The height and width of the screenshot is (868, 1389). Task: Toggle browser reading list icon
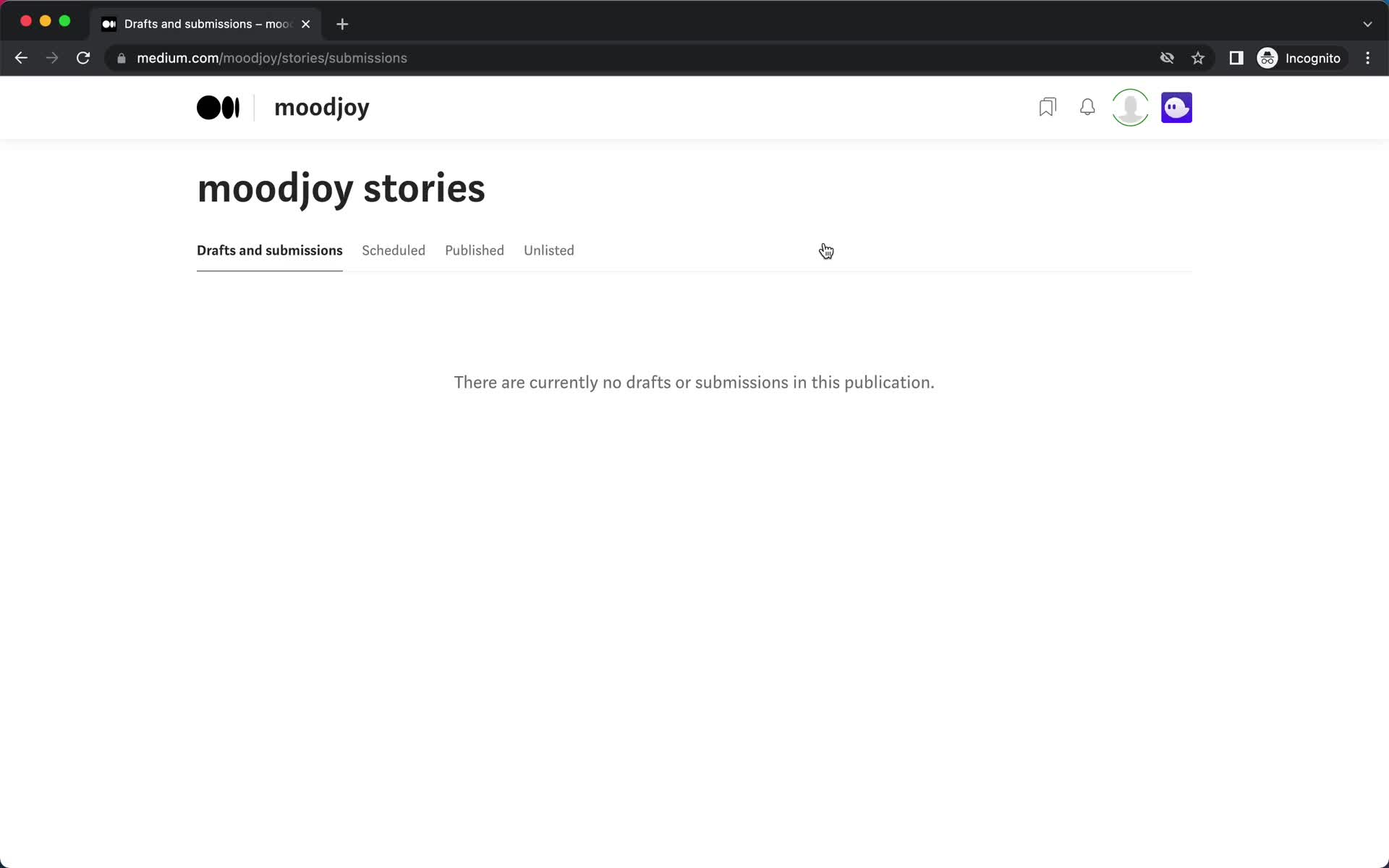[1237, 57]
